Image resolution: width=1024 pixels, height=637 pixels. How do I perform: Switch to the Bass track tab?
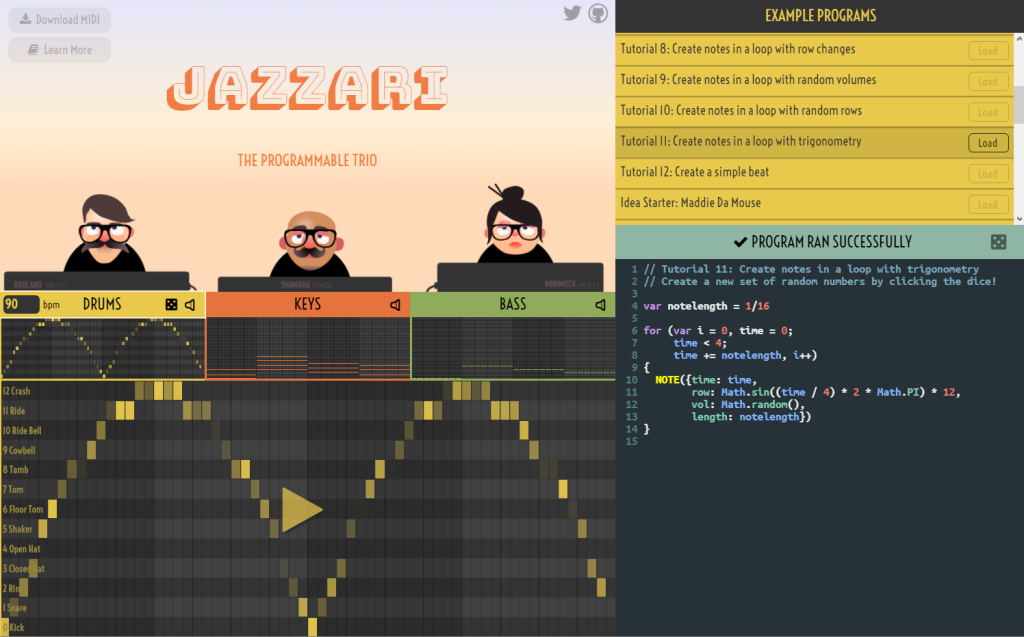512,304
